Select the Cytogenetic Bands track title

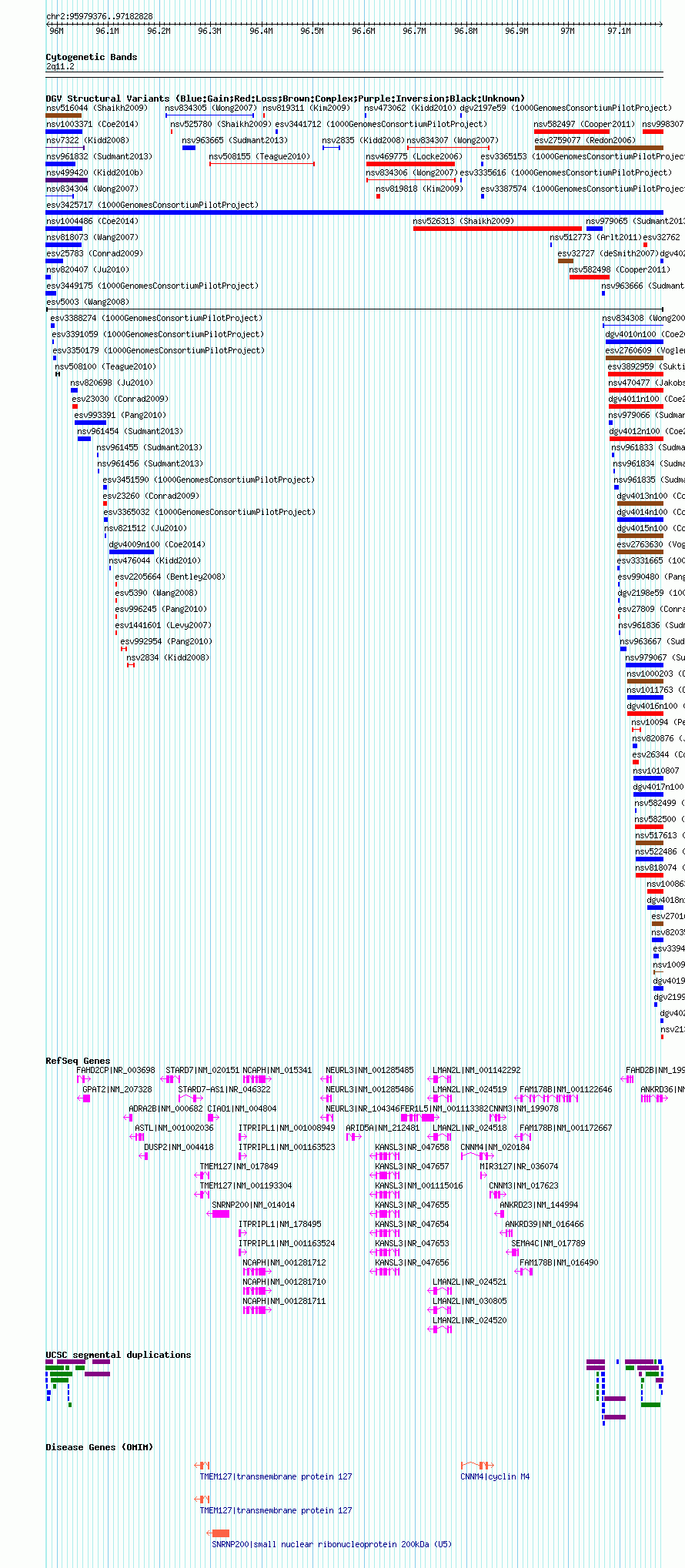92,57
